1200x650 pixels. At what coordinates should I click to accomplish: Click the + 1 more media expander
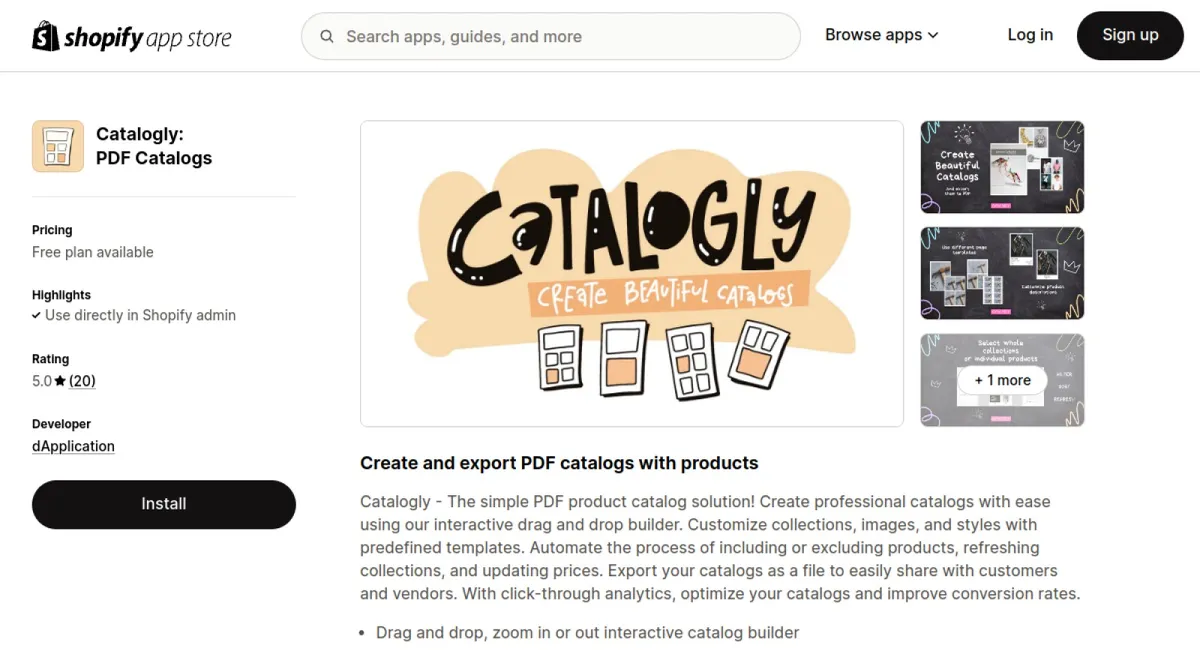click(1002, 380)
